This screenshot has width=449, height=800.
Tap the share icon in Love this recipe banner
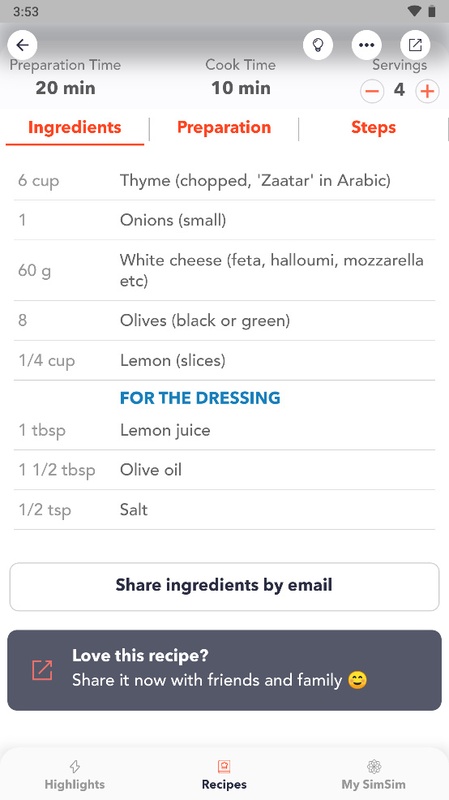[42, 670]
